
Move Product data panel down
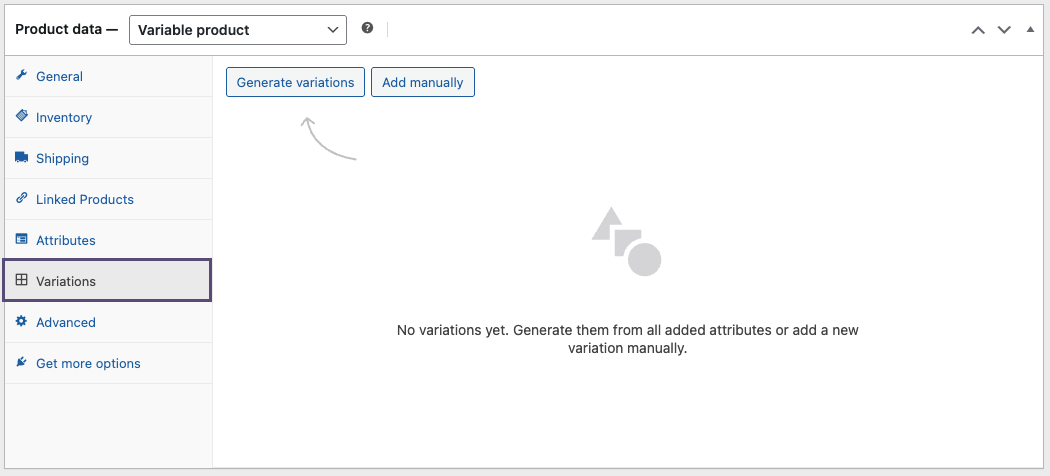coord(1004,30)
